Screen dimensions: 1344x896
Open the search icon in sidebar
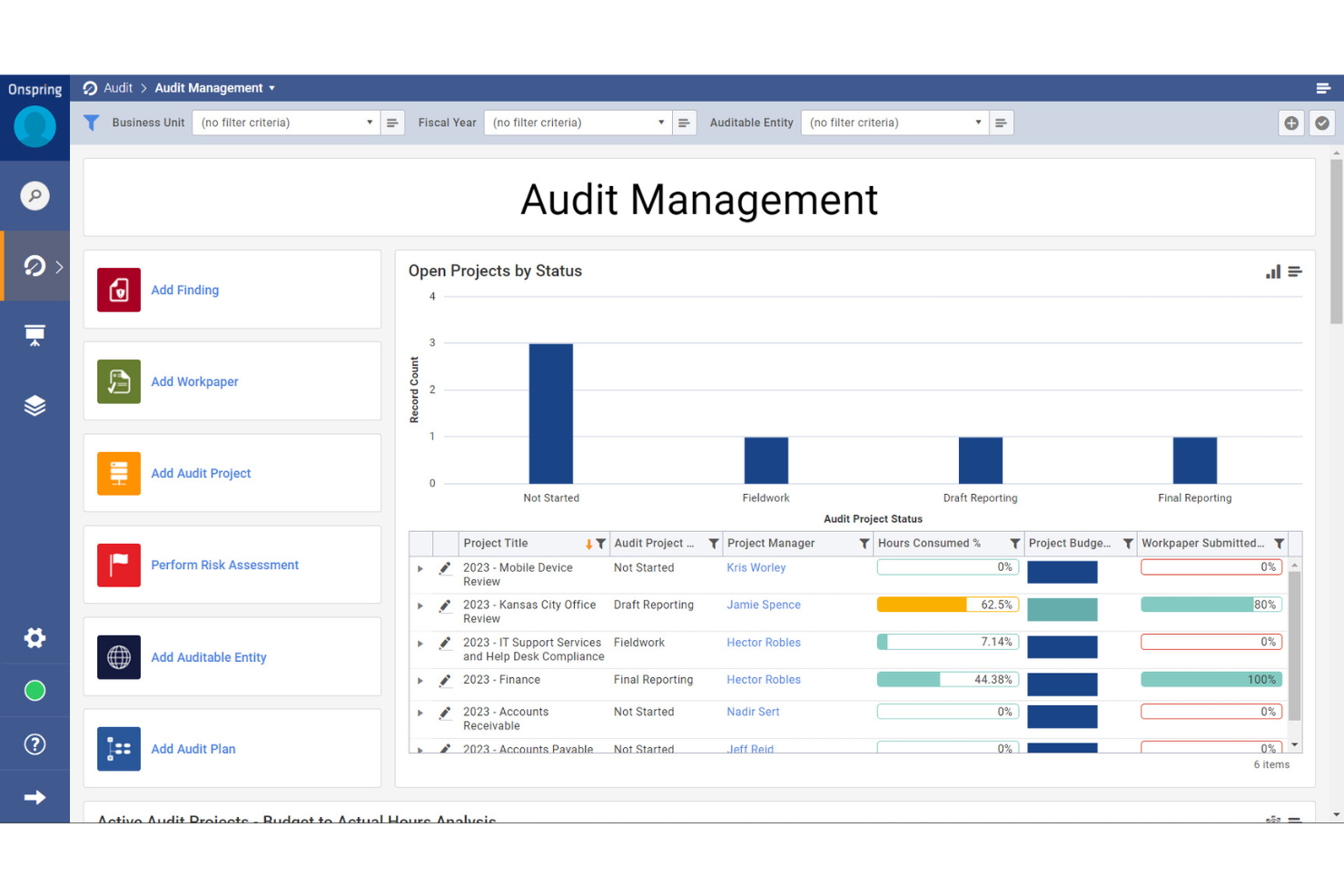coord(35,195)
